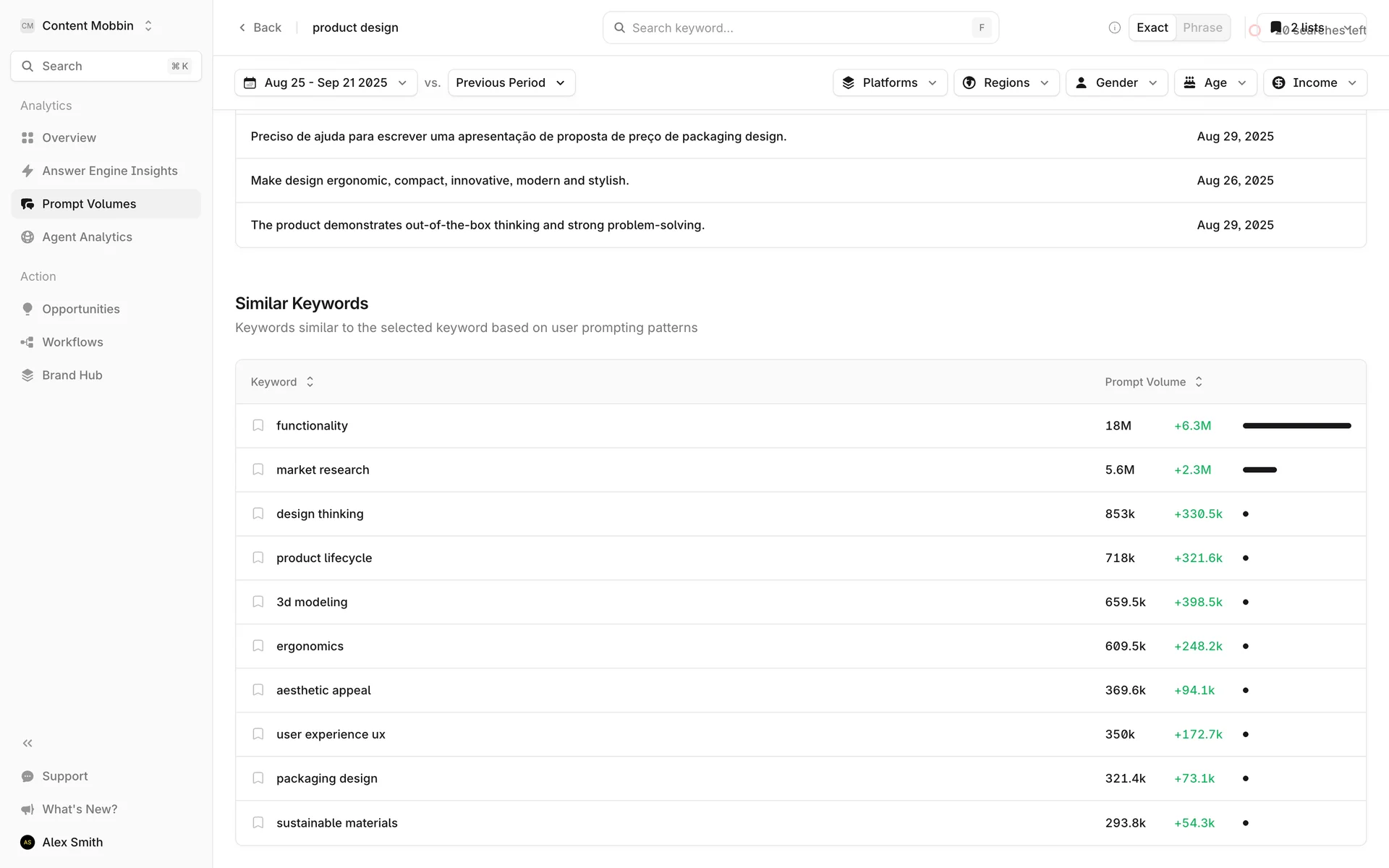Image resolution: width=1389 pixels, height=868 pixels.
Task: Bookmark the market research keyword
Action: click(258, 469)
